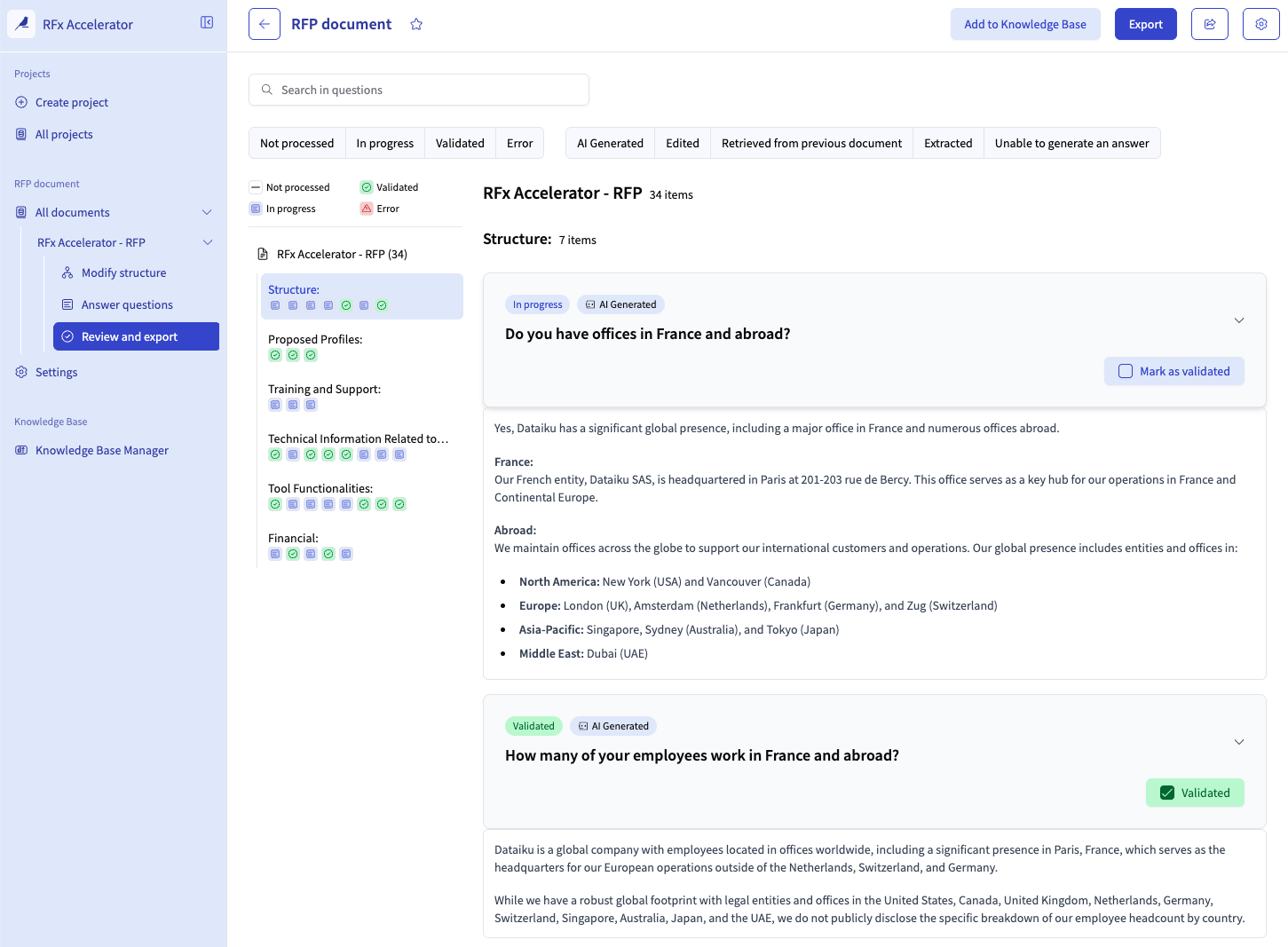Toggle the Validated status filter
The width and height of the screenshot is (1288, 947).
(460, 143)
